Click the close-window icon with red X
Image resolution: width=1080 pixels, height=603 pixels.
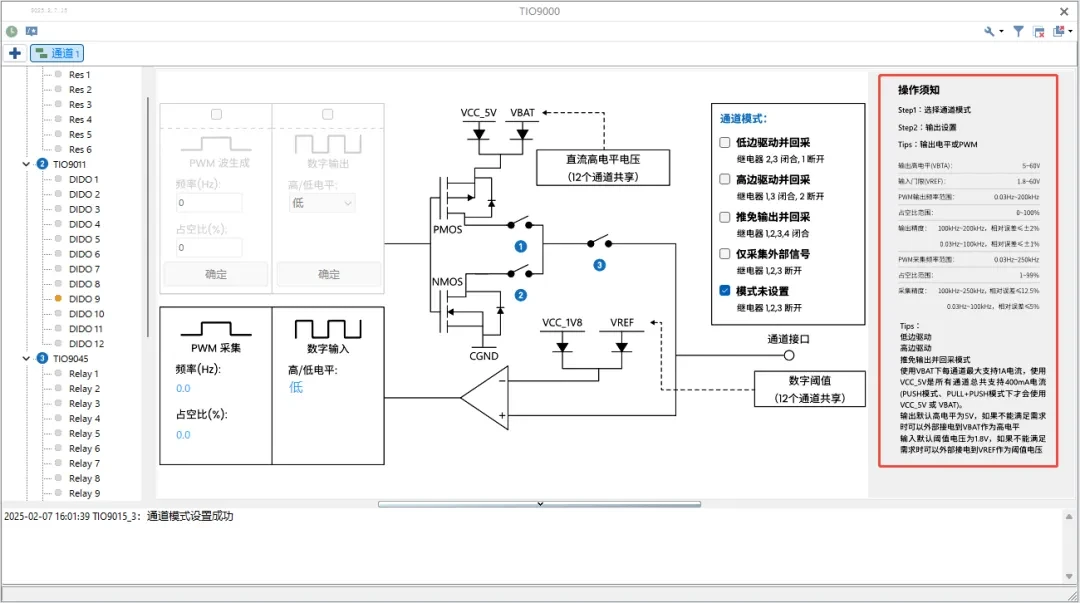[x=1039, y=32]
